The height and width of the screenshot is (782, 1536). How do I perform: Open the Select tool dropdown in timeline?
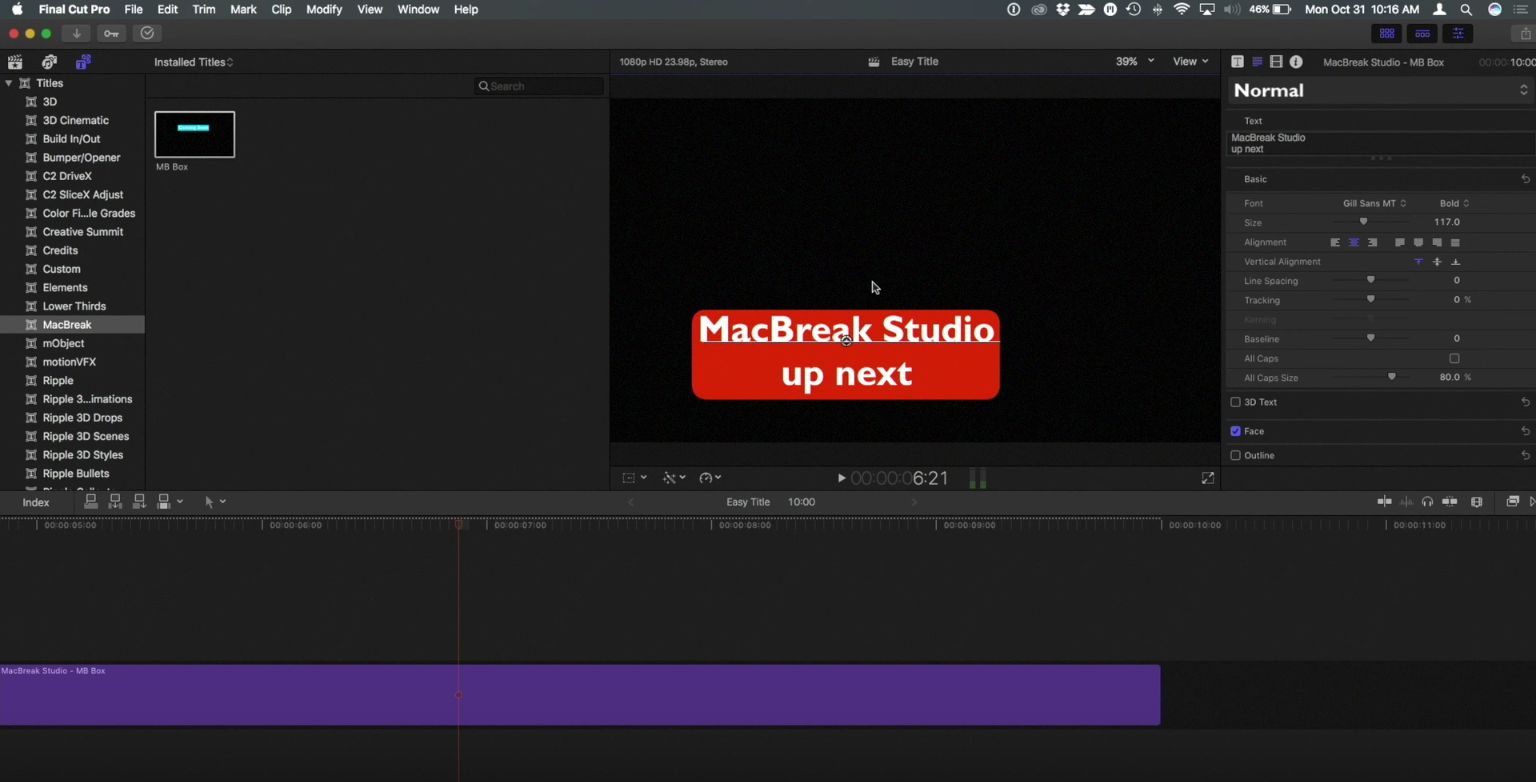click(x=215, y=502)
